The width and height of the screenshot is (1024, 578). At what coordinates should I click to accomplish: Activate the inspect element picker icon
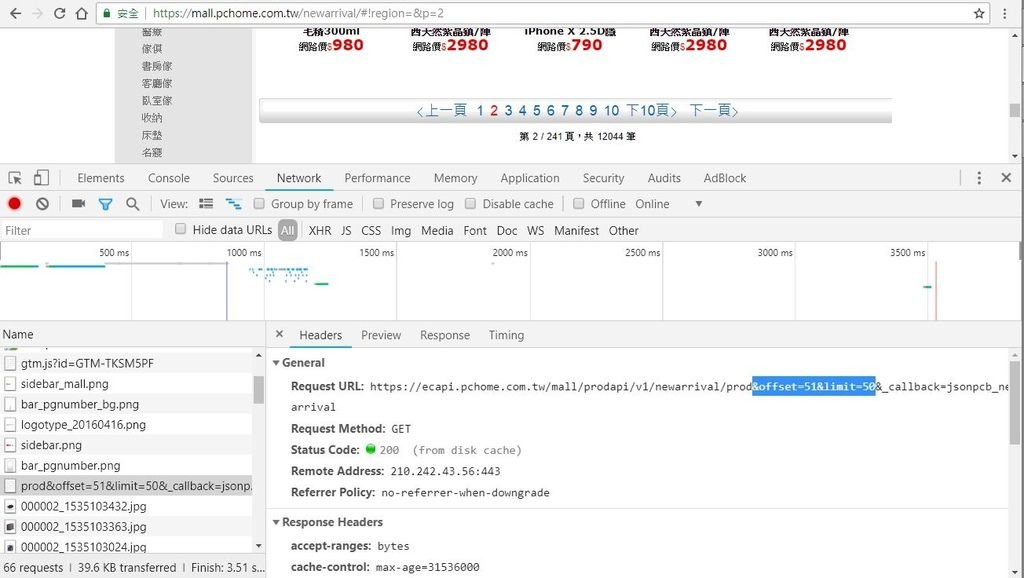[x=15, y=178]
